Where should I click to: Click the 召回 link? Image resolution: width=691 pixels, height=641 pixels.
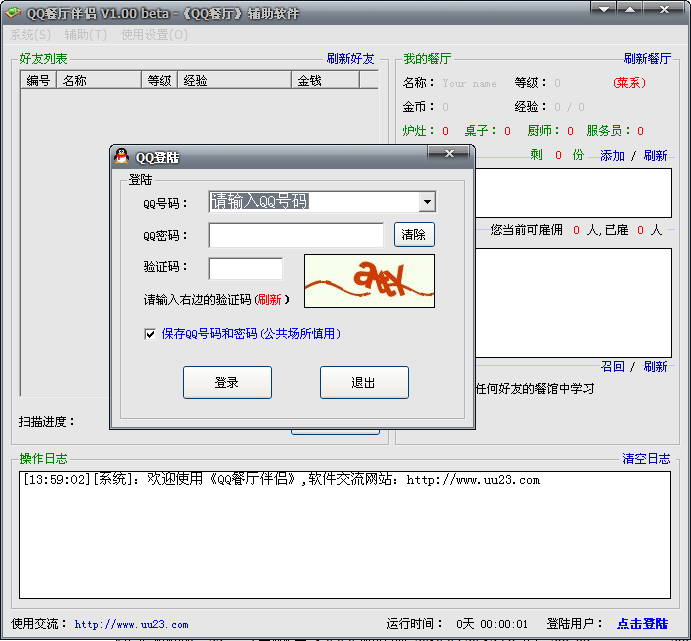pyautogui.click(x=612, y=366)
